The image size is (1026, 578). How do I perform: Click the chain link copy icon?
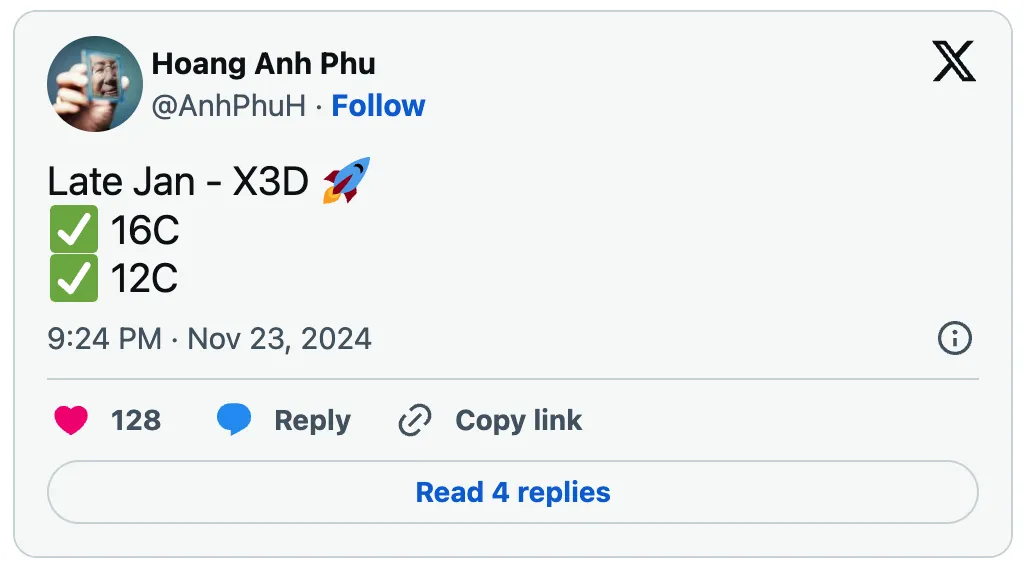(415, 420)
